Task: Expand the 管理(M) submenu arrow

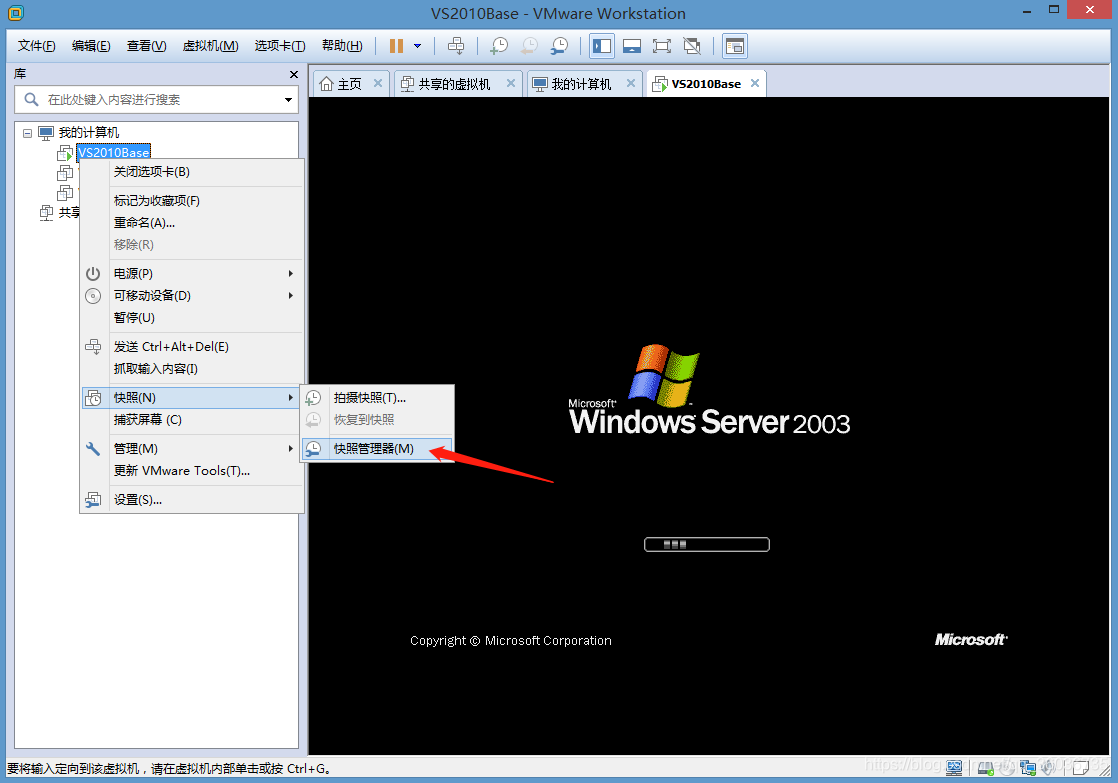Action: coord(290,449)
